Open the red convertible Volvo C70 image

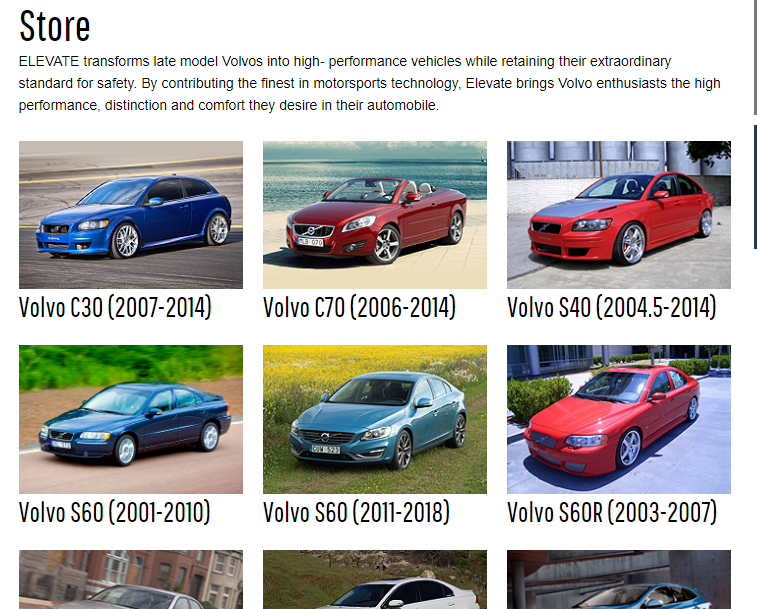pos(375,215)
